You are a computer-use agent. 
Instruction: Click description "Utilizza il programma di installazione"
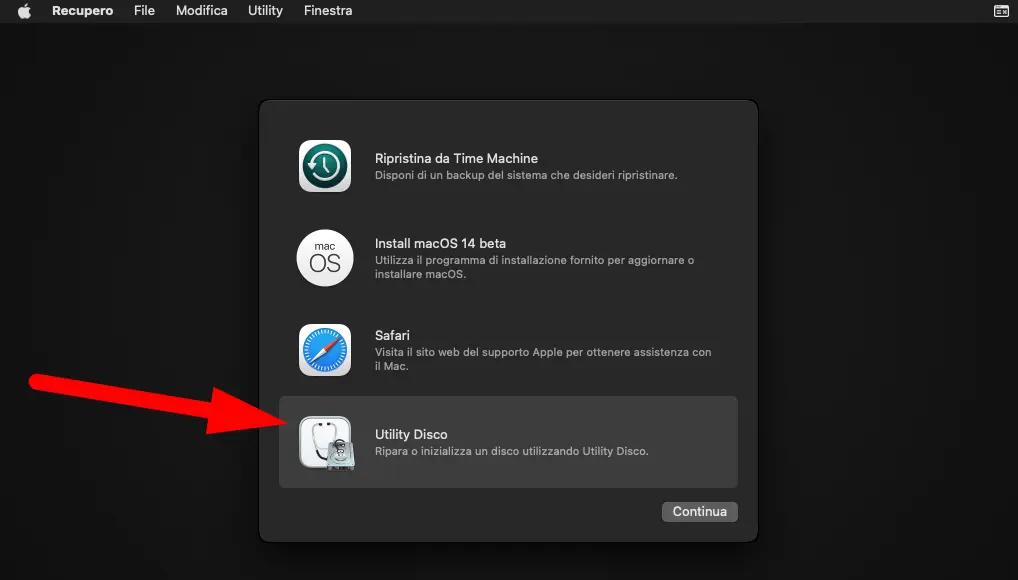[534, 267]
